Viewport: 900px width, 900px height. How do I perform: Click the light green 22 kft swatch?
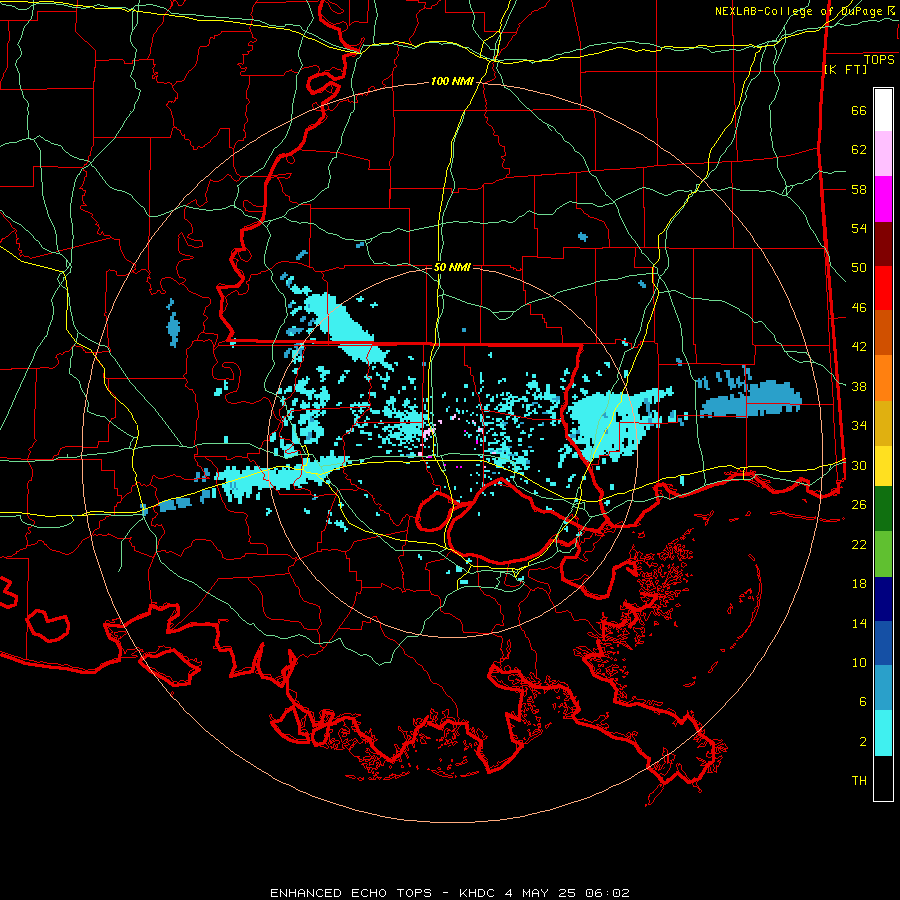pos(883,554)
